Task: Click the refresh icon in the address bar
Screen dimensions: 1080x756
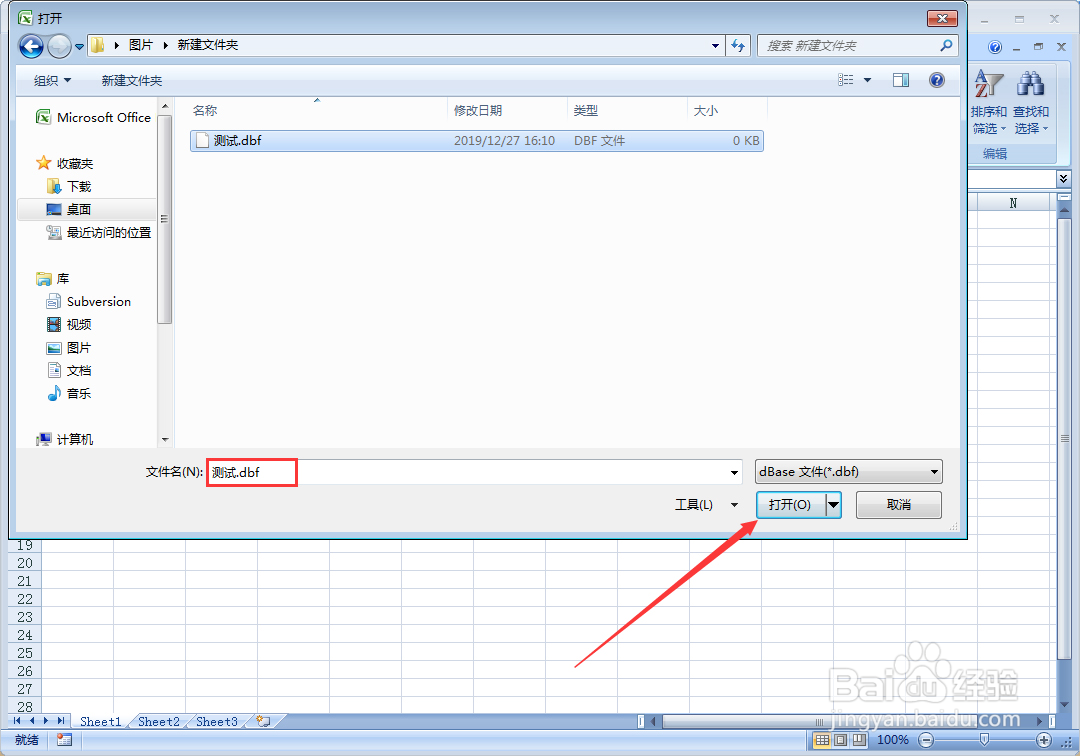Action: click(738, 45)
